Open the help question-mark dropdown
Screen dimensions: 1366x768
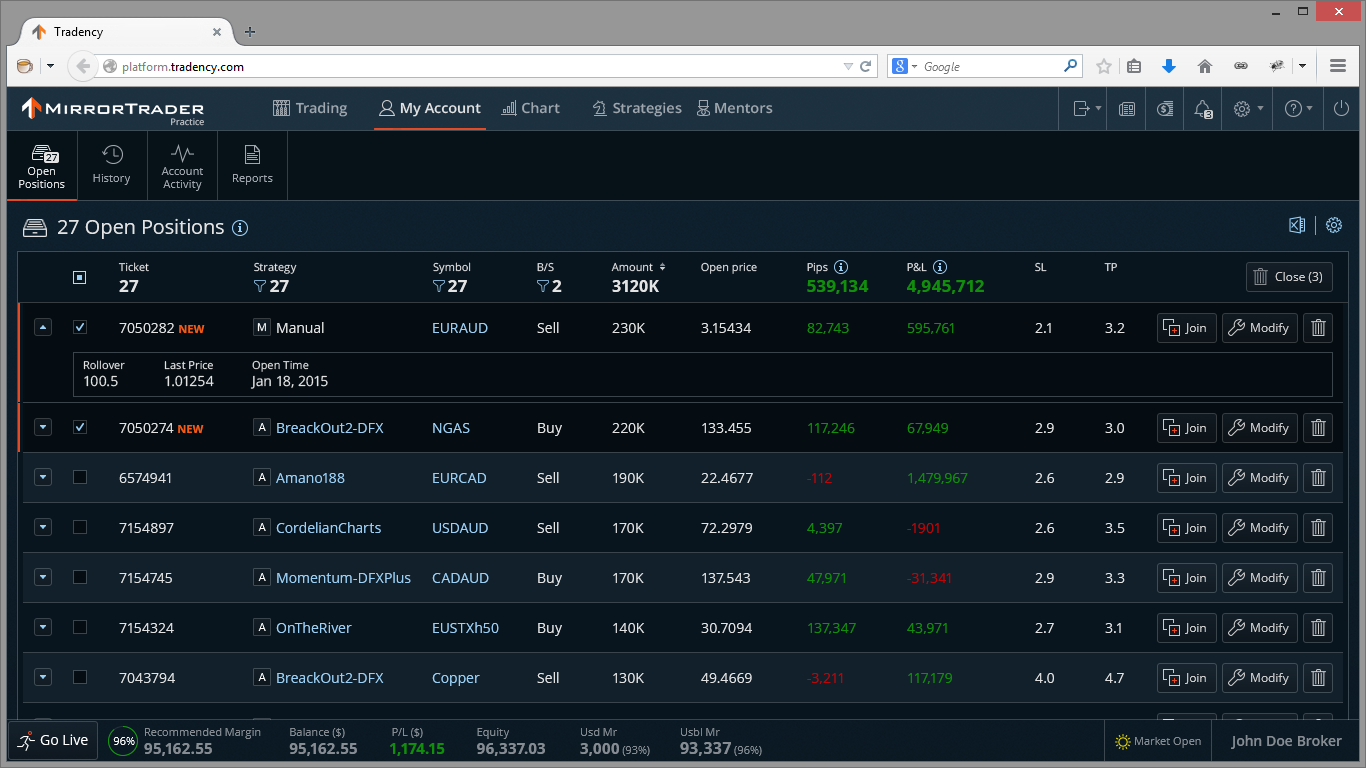pyautogui.click(x=1299, y=109)
